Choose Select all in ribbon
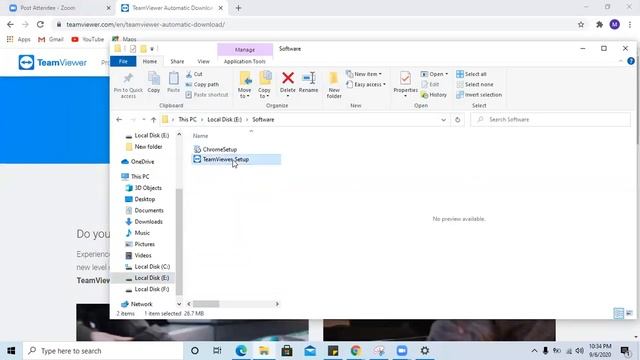 [471, 74]
